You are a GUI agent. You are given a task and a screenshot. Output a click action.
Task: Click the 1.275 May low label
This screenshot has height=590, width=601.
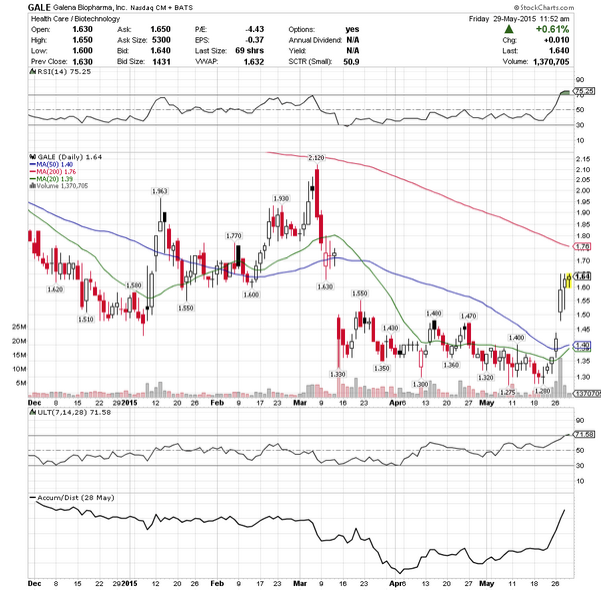click(x=508, y=392)
